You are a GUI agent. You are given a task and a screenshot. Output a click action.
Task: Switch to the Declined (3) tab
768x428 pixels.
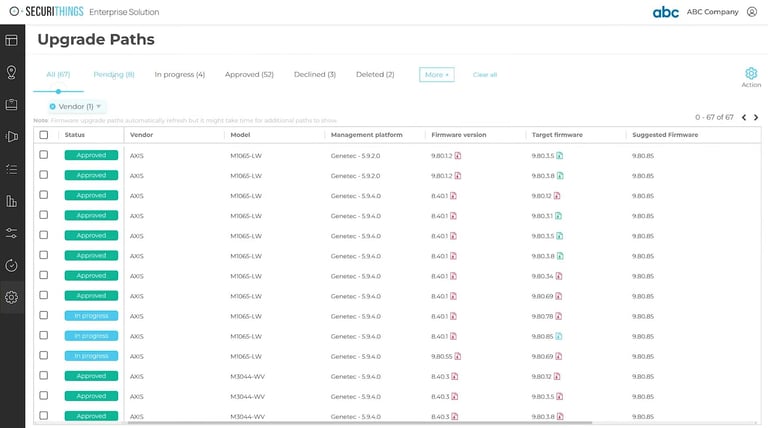click(314, 74)
